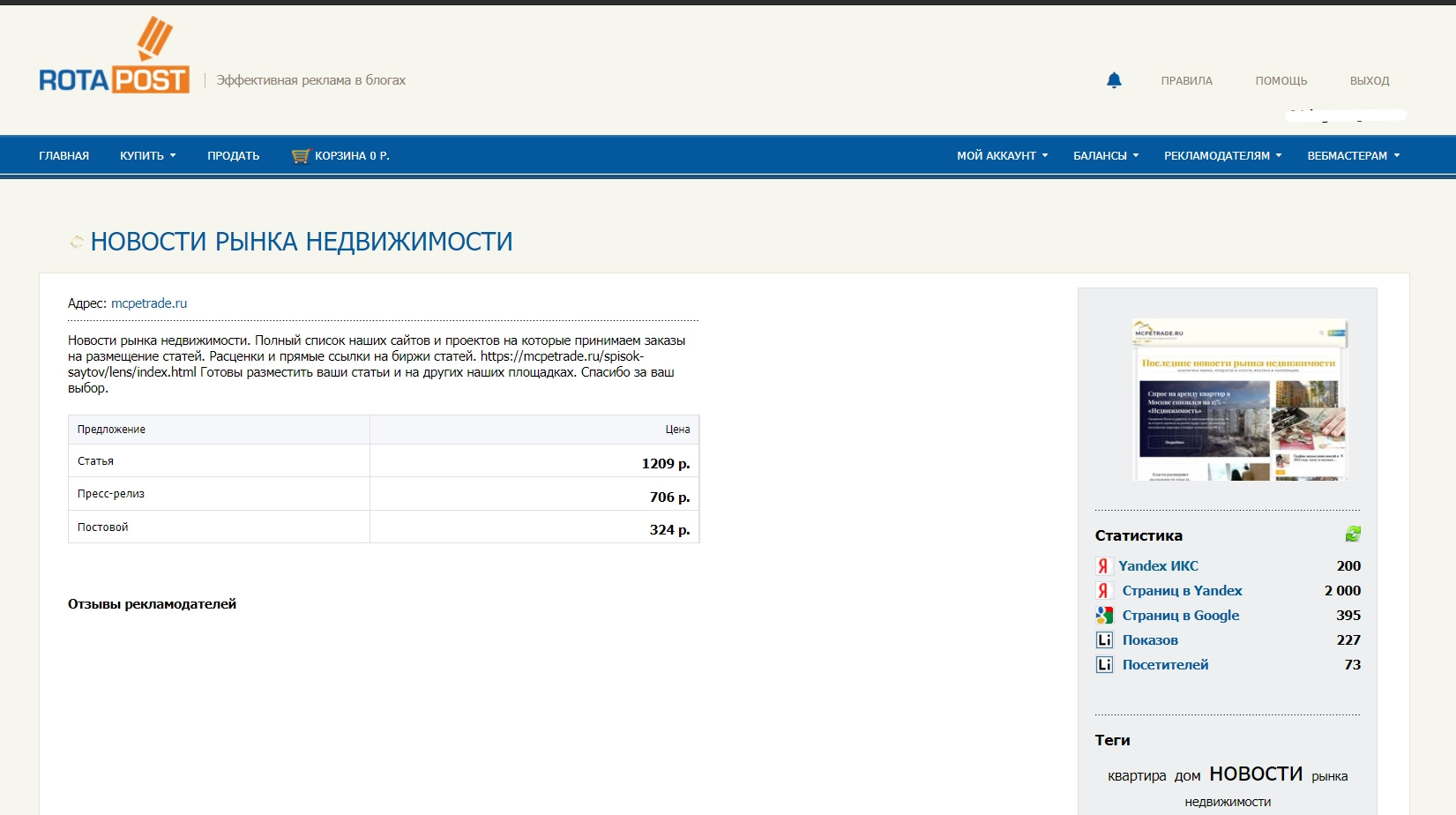Click the shopping cart icon
The image size is (1456, 815).
coord(300,156)
